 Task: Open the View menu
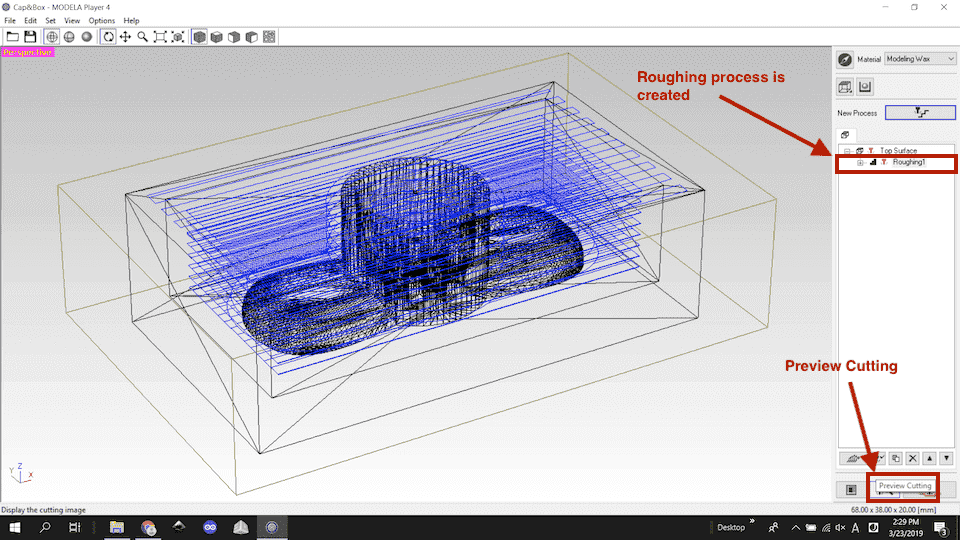72,21
